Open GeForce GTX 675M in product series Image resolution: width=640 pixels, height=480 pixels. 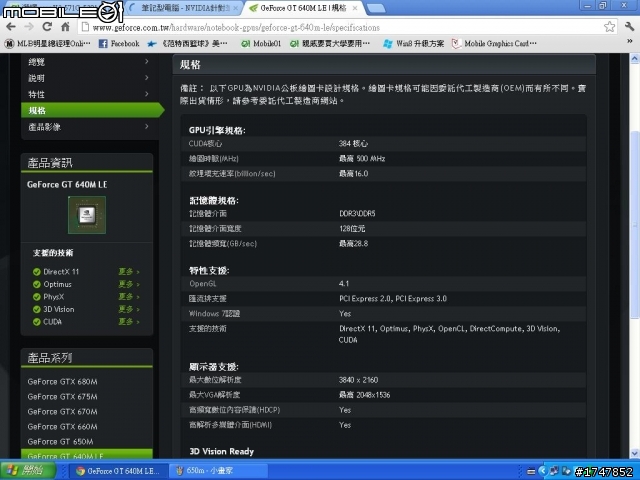(x=62, y=397)
